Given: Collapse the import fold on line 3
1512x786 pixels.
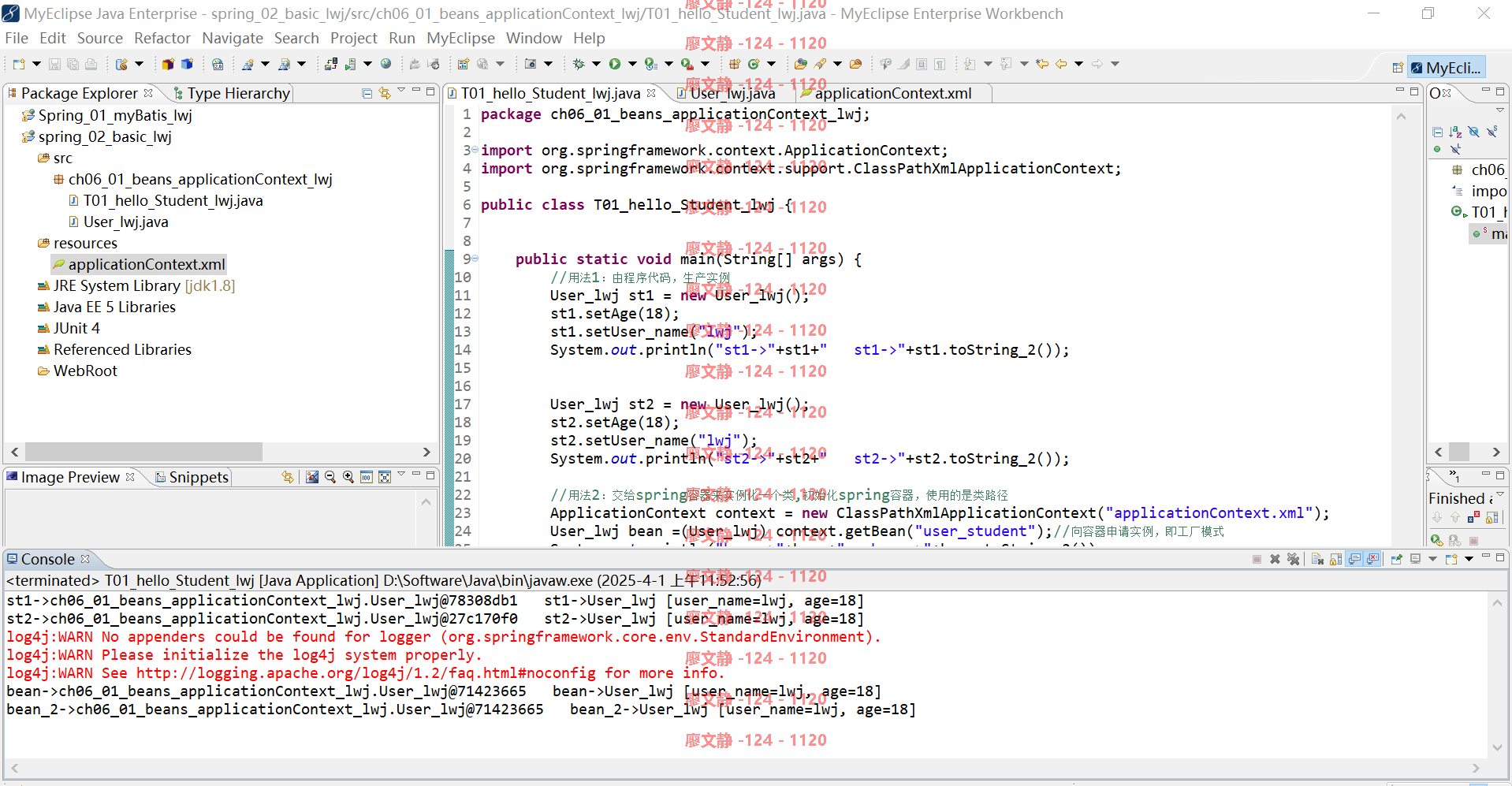Looking at the screenshot, I should [475, 150].
